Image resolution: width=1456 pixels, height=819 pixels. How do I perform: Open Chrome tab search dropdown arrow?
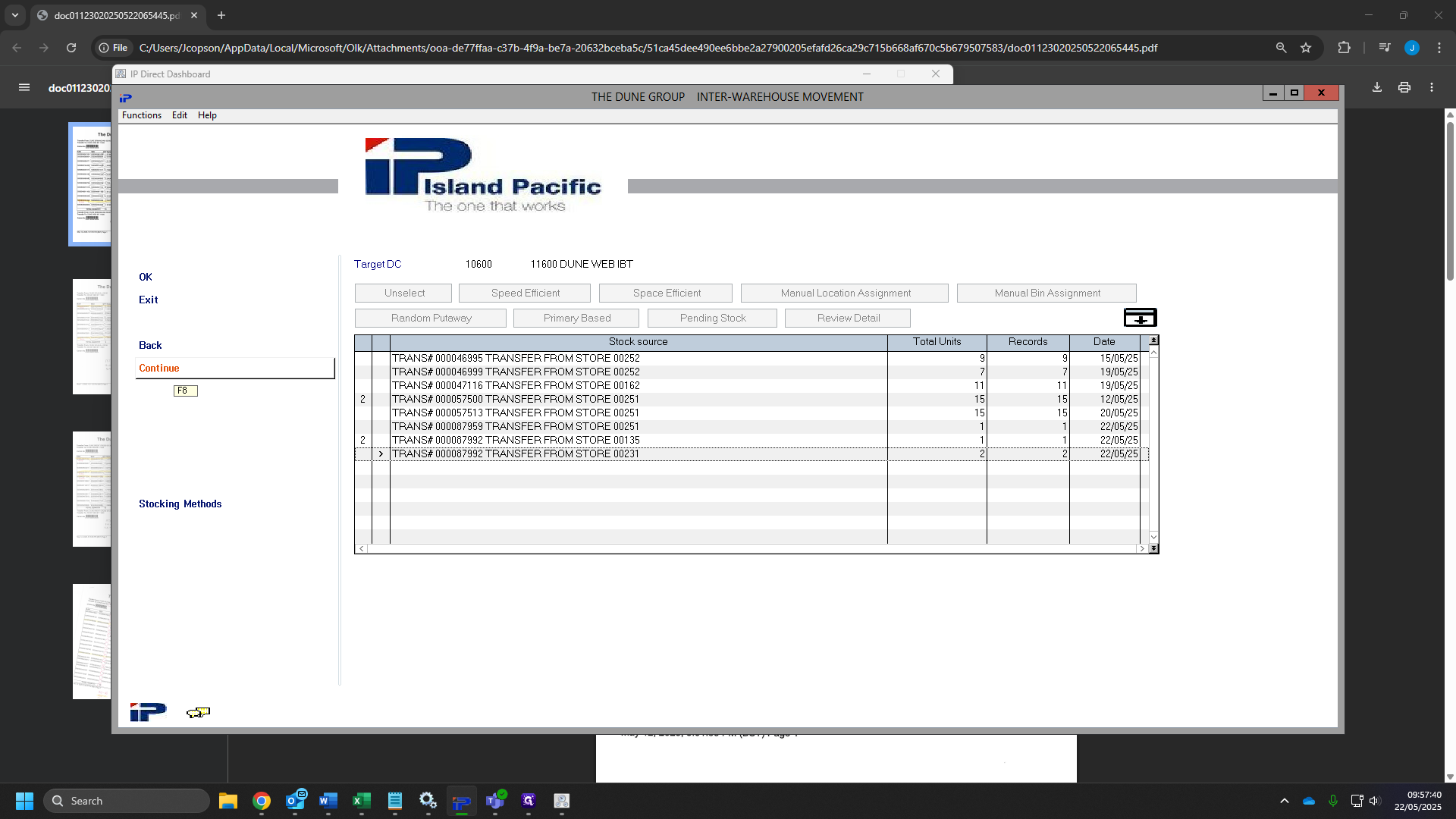14,15
